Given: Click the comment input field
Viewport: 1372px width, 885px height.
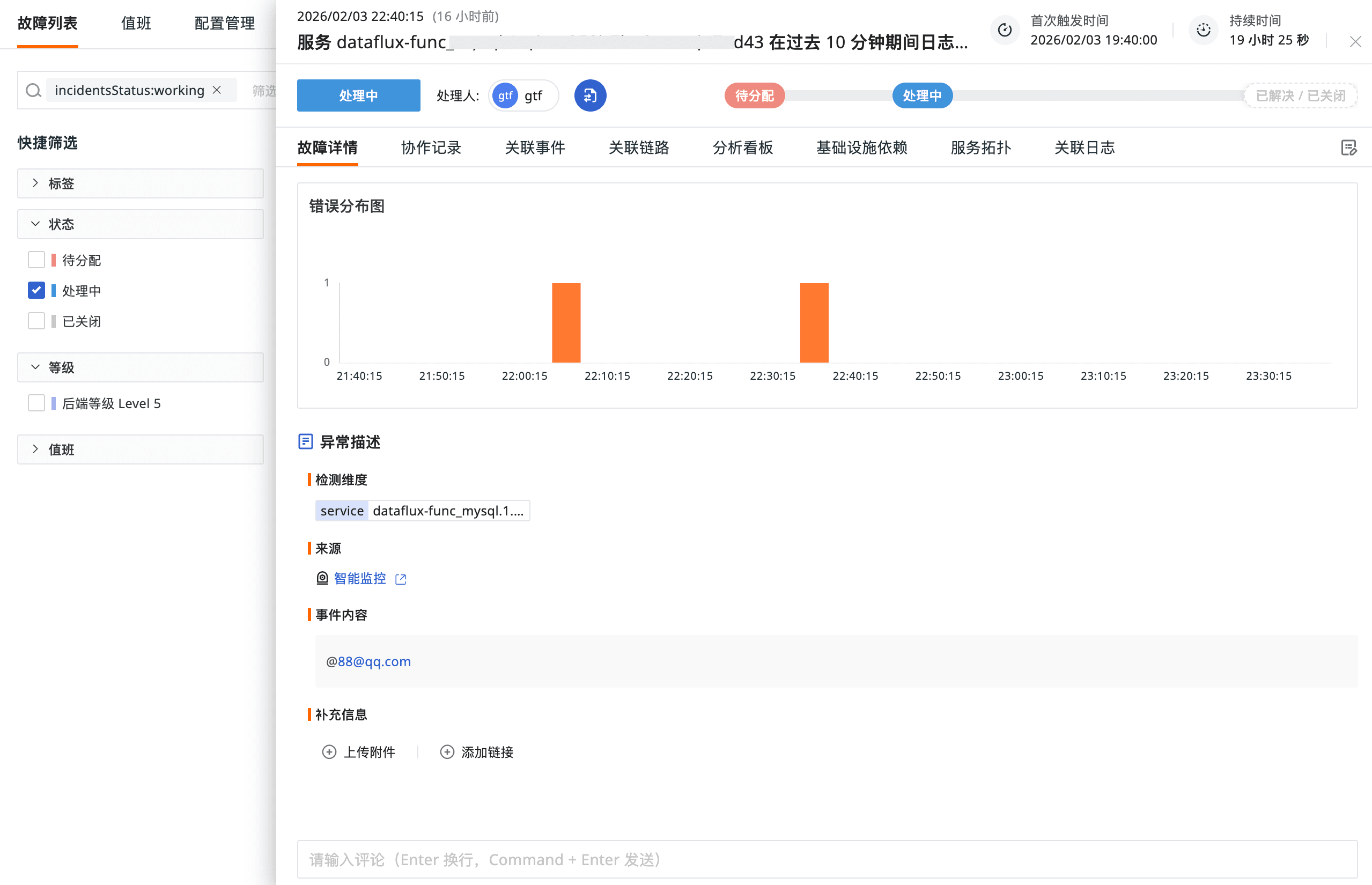Looking at the screenshot, I should pyautogui.click(x=827, y=859).
